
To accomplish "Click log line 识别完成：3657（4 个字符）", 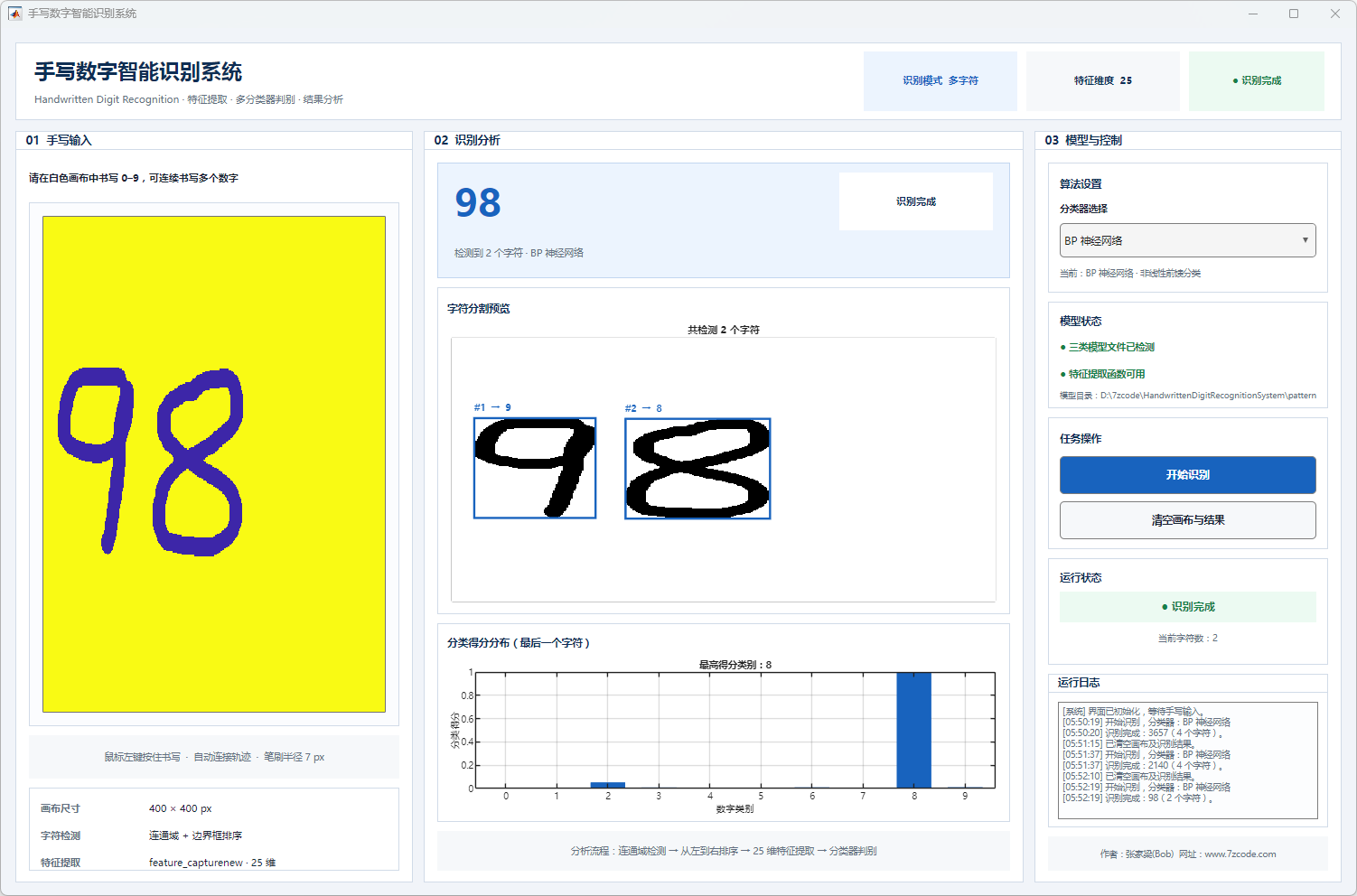I will [1144, 733].
